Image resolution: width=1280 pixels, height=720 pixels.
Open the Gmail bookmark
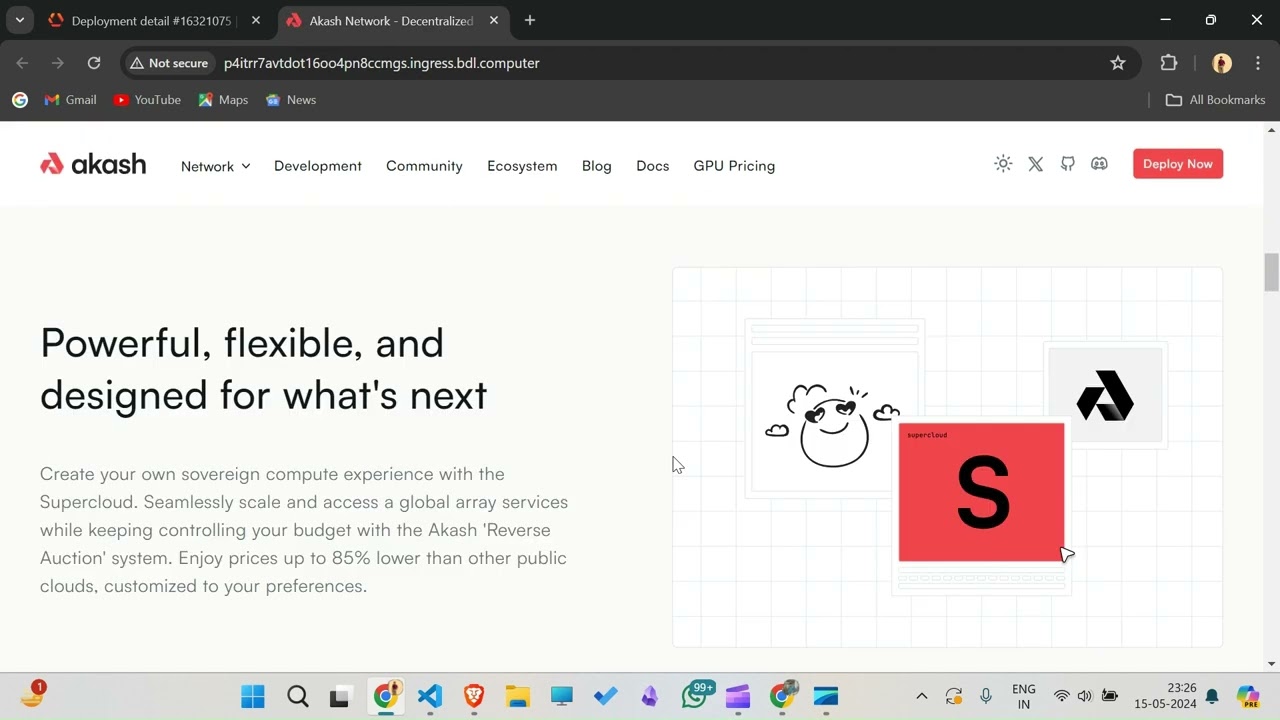pos(71,100)
